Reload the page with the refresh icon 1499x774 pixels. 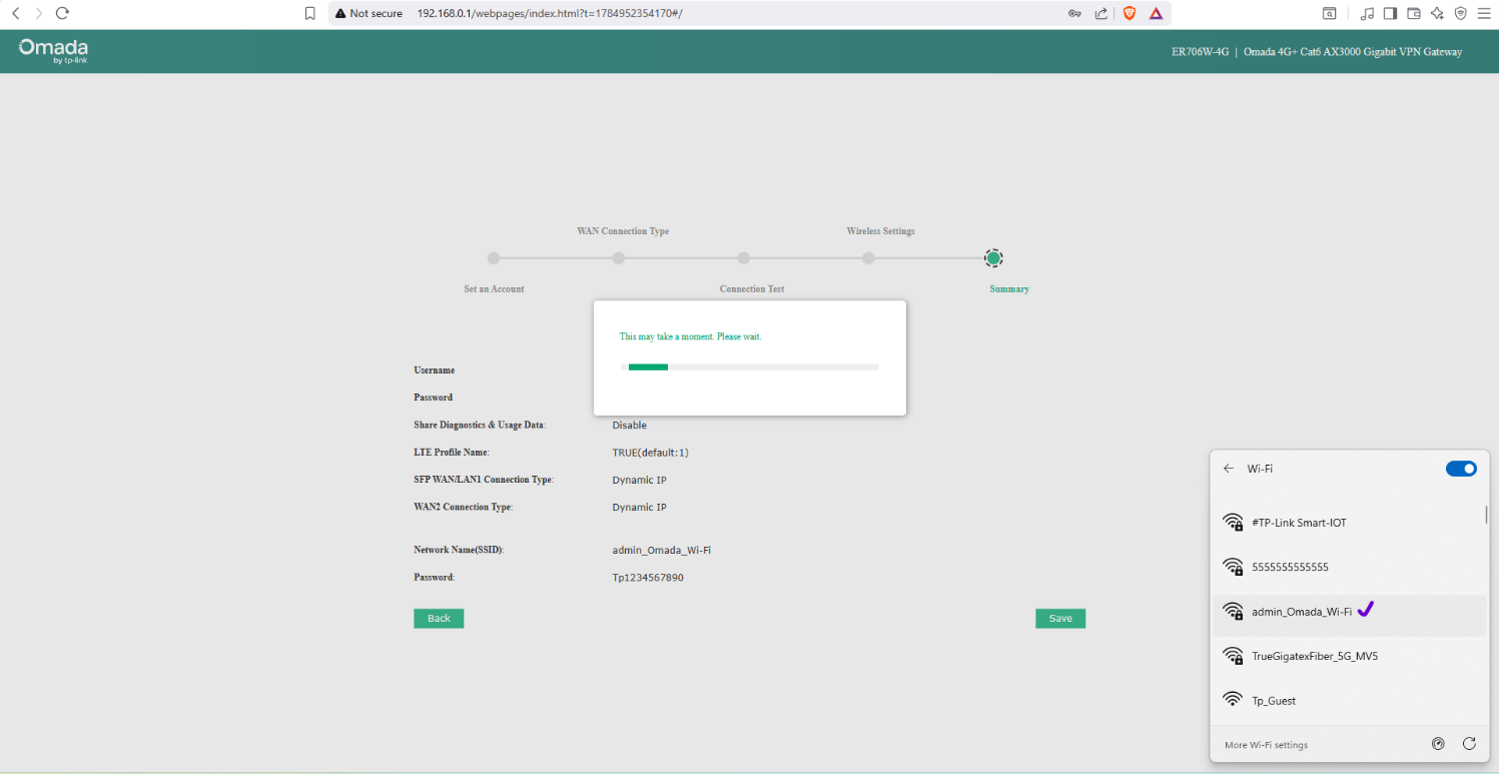(x=62, y=13)
